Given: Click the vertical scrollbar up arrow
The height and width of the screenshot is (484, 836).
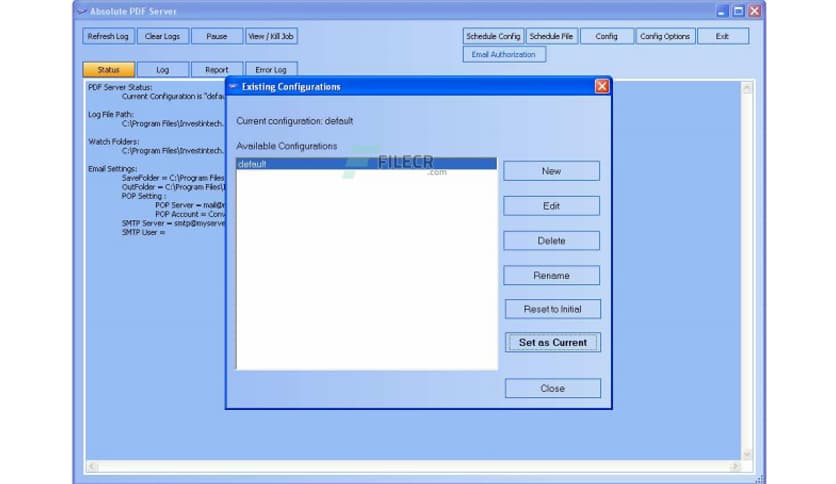Looking at the screenshot, I should [x=747, y=88].
